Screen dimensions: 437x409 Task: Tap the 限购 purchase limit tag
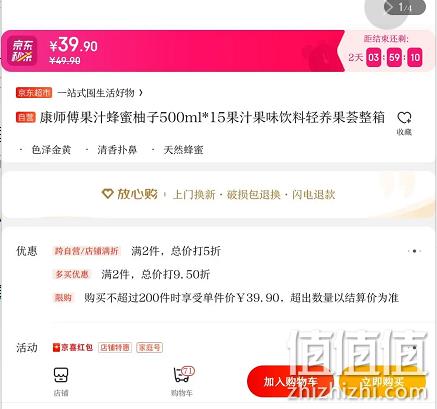64,297
